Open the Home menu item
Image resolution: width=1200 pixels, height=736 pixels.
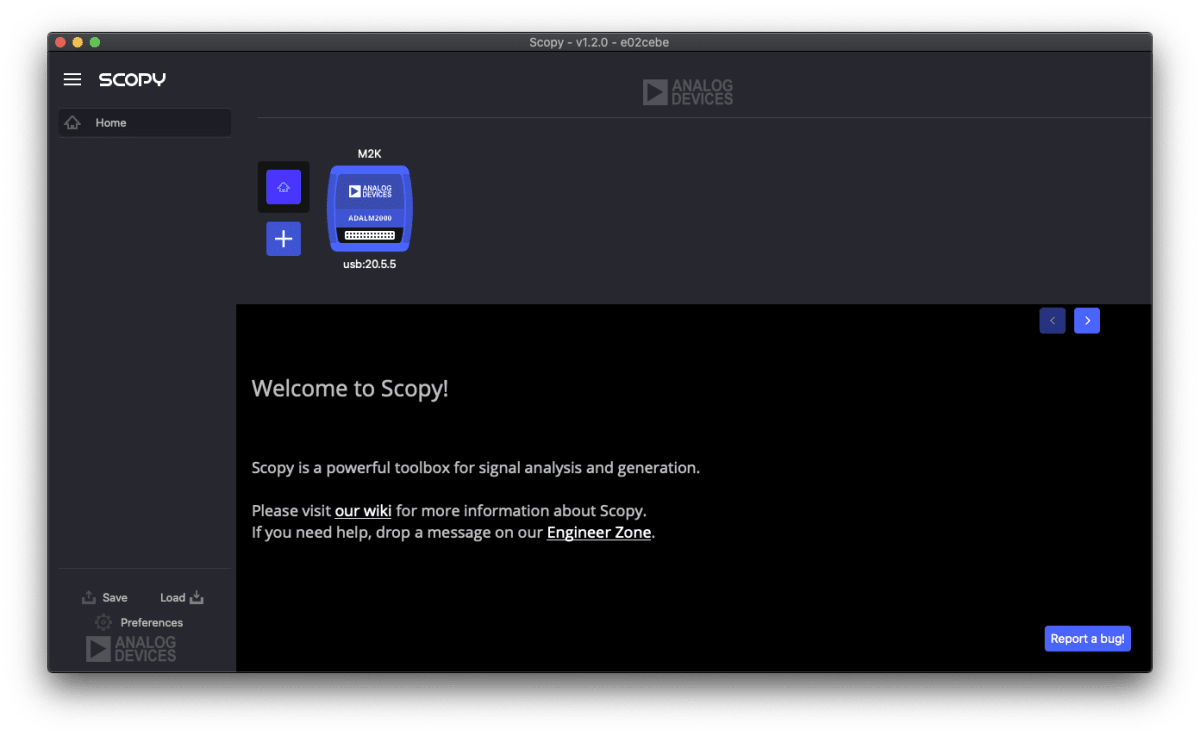144,123
